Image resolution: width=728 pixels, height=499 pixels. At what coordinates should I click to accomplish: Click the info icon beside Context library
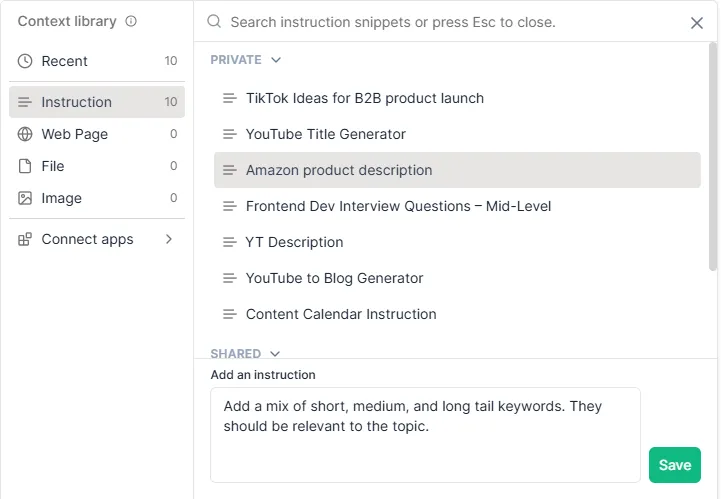click(131, 21)
